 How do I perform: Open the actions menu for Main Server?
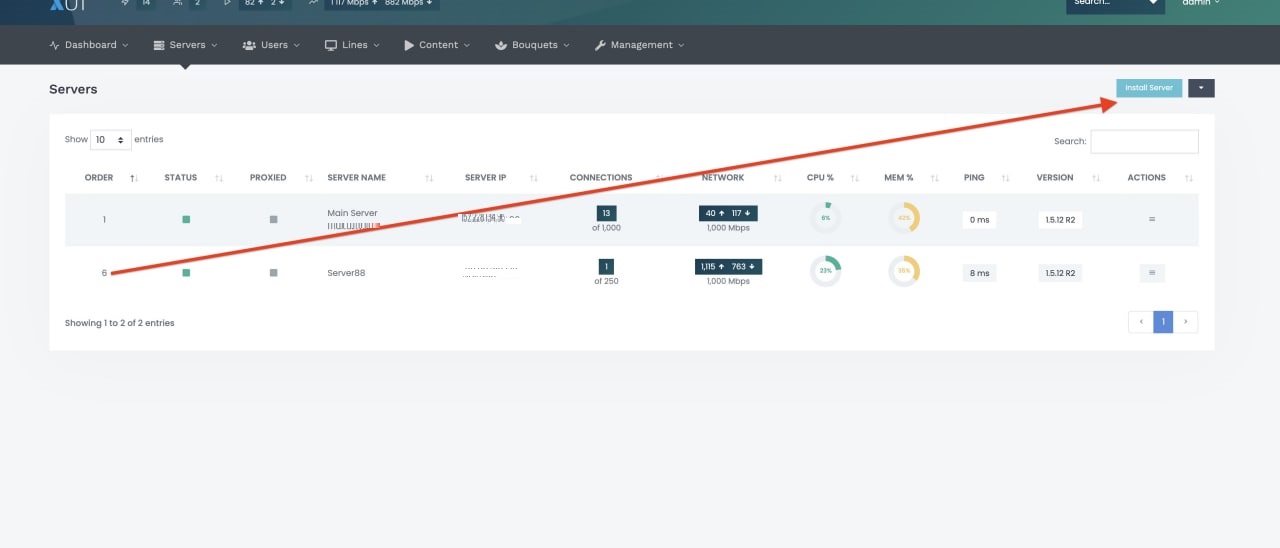pyautogui.click(x=1152, y=219)
